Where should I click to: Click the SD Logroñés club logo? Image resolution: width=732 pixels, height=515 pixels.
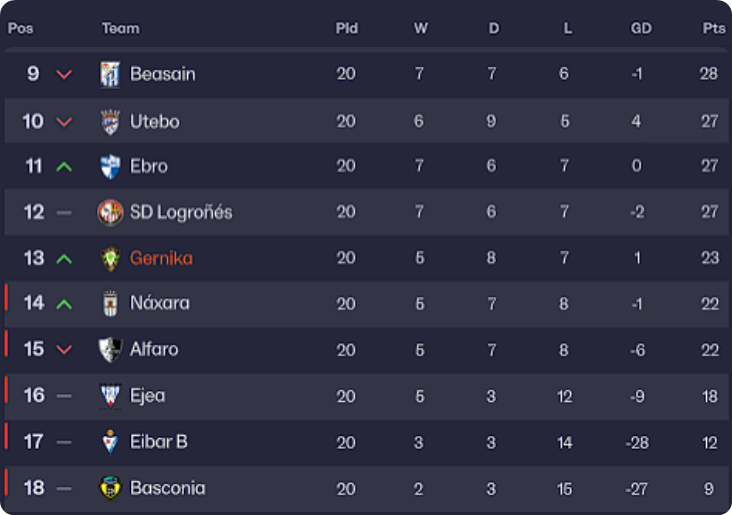(x=110, y=212)
